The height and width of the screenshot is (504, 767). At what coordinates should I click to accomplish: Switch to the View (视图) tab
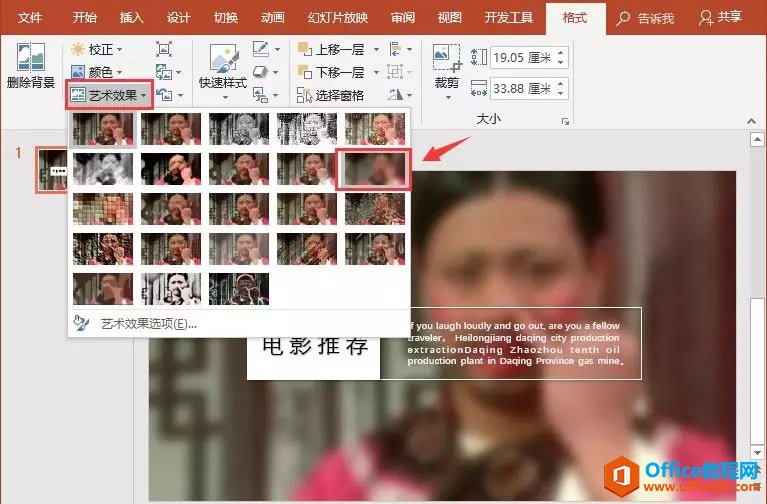[450, 18]
